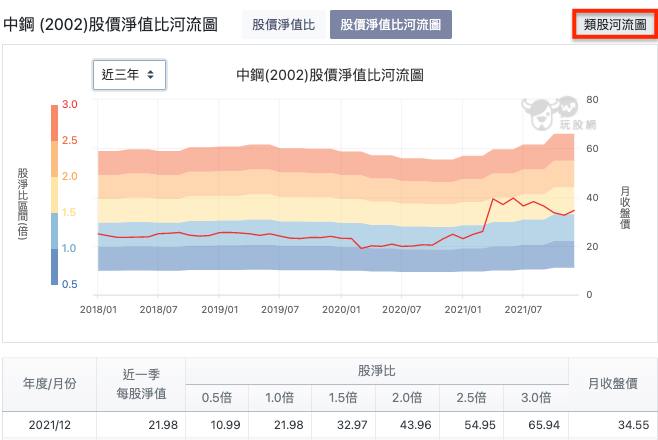Click the 54.95 table value

pos(480,425)
